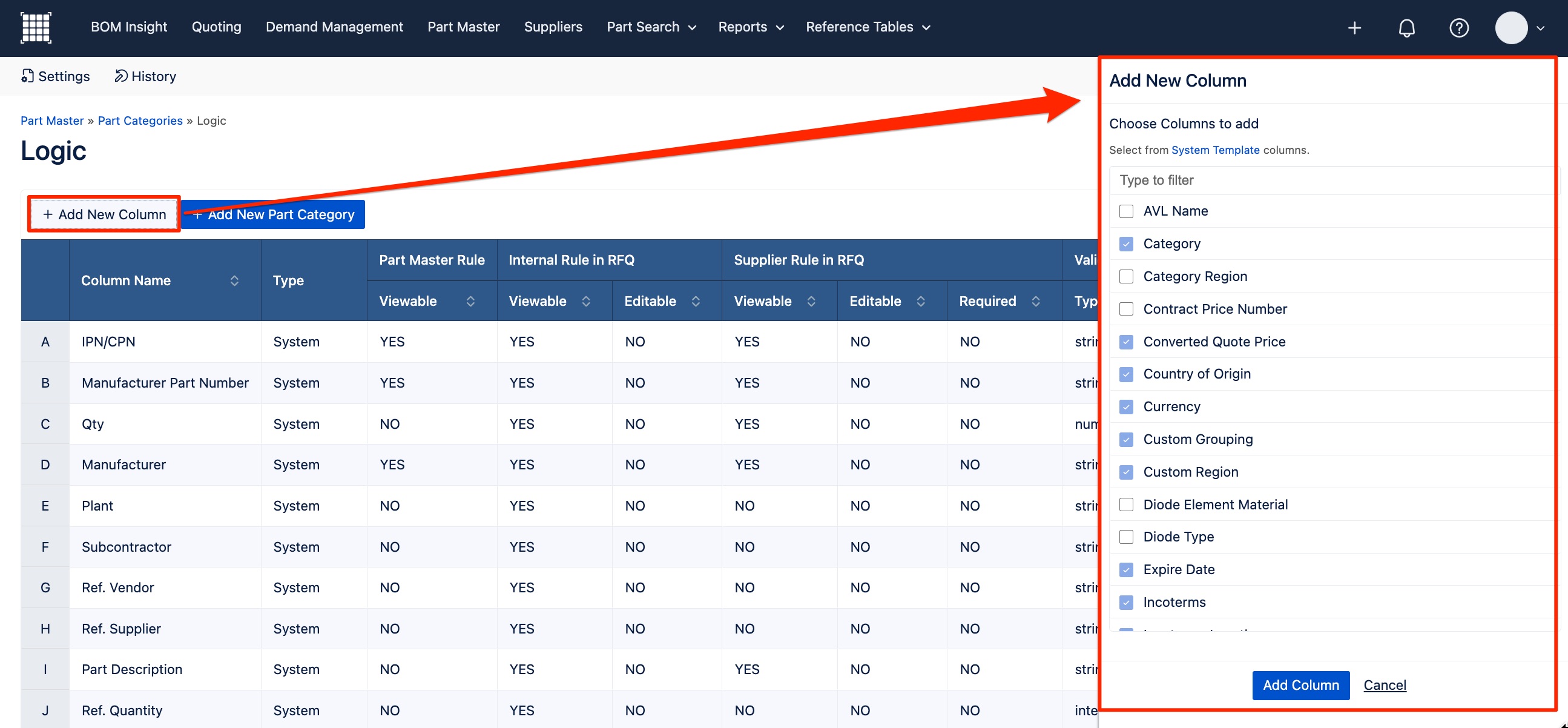Image resolution: width=1568 pixels, height=728 pixels.
Task: Open Suppliers menu item
Action: 553,27
